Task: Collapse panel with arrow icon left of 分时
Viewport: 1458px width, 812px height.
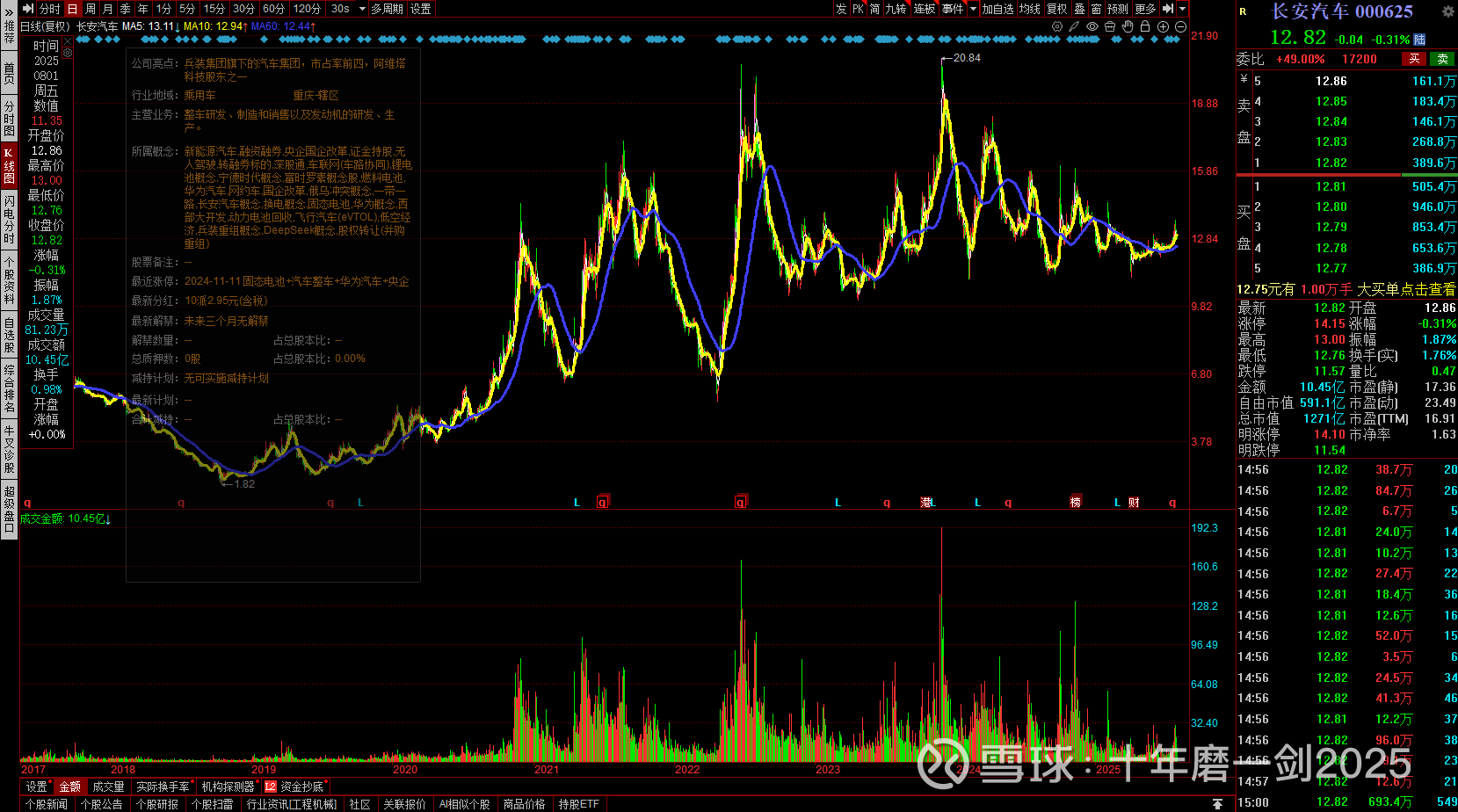Action: [x=29, y=9]
